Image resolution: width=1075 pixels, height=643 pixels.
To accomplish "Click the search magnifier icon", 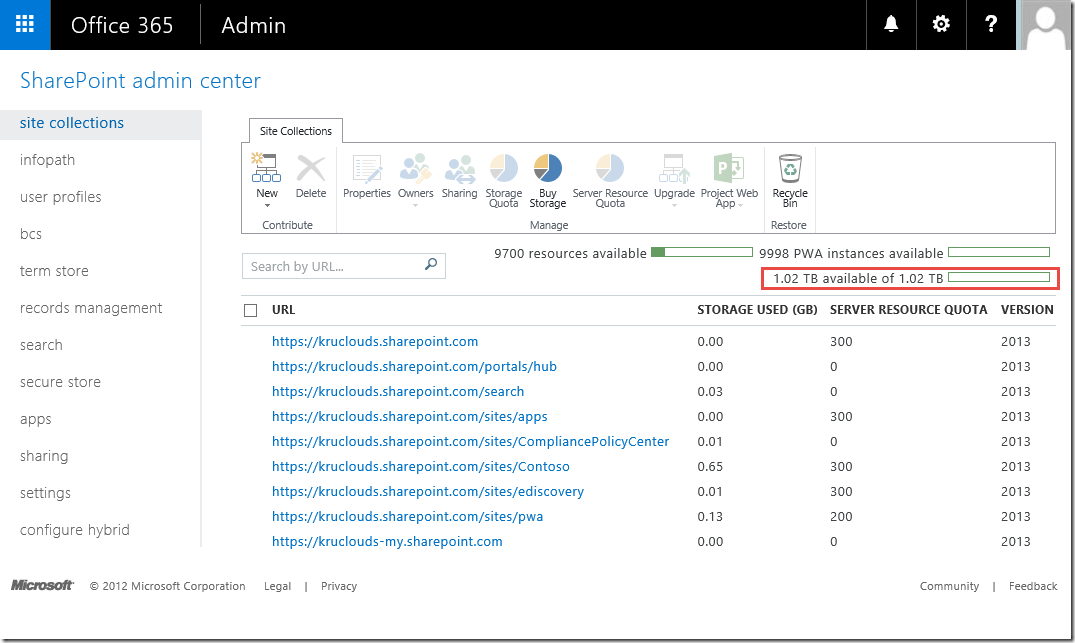I will pos(431,265).
